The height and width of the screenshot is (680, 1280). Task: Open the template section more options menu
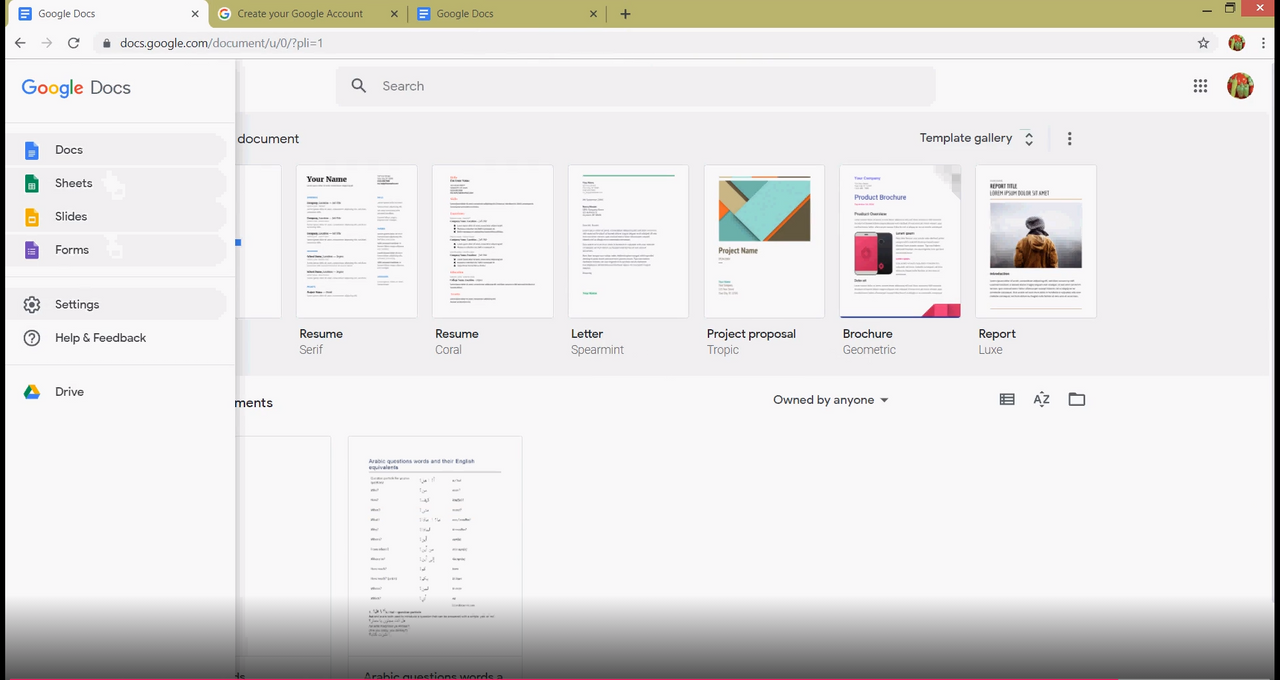(x=1069, y=139)
